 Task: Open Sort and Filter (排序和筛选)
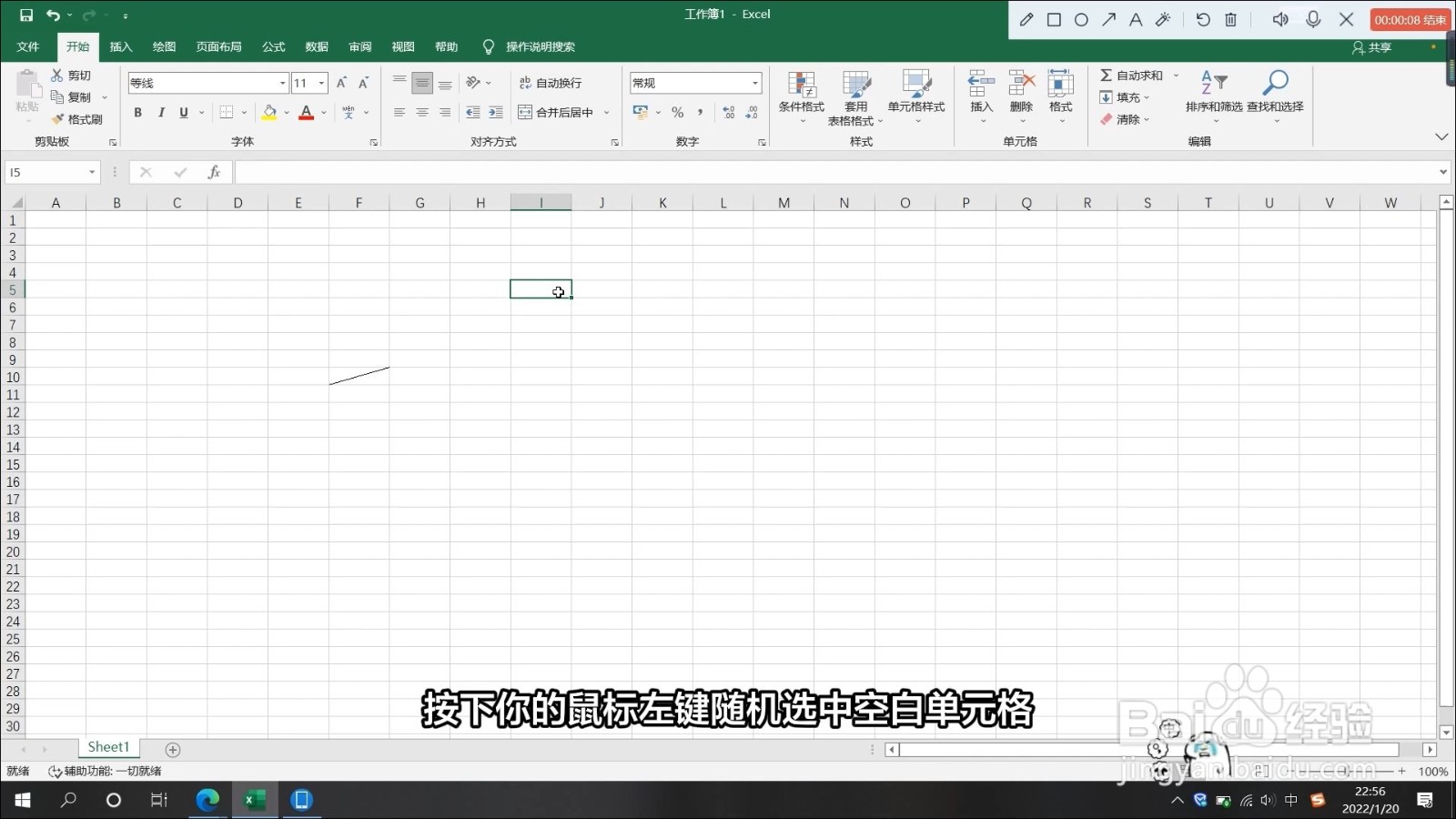(1214, 96)
